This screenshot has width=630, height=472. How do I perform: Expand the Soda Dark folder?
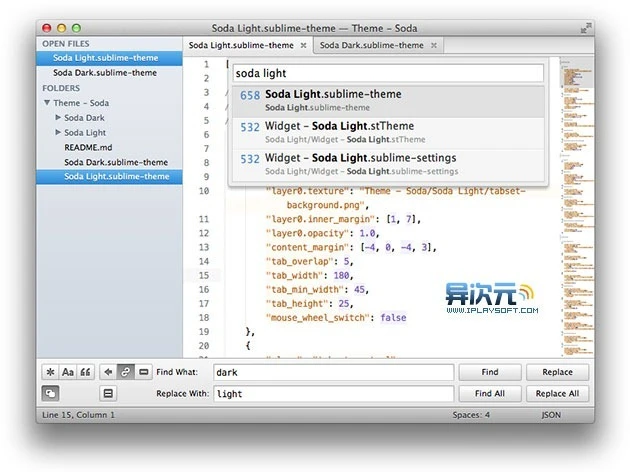click(x=58, y=118)
